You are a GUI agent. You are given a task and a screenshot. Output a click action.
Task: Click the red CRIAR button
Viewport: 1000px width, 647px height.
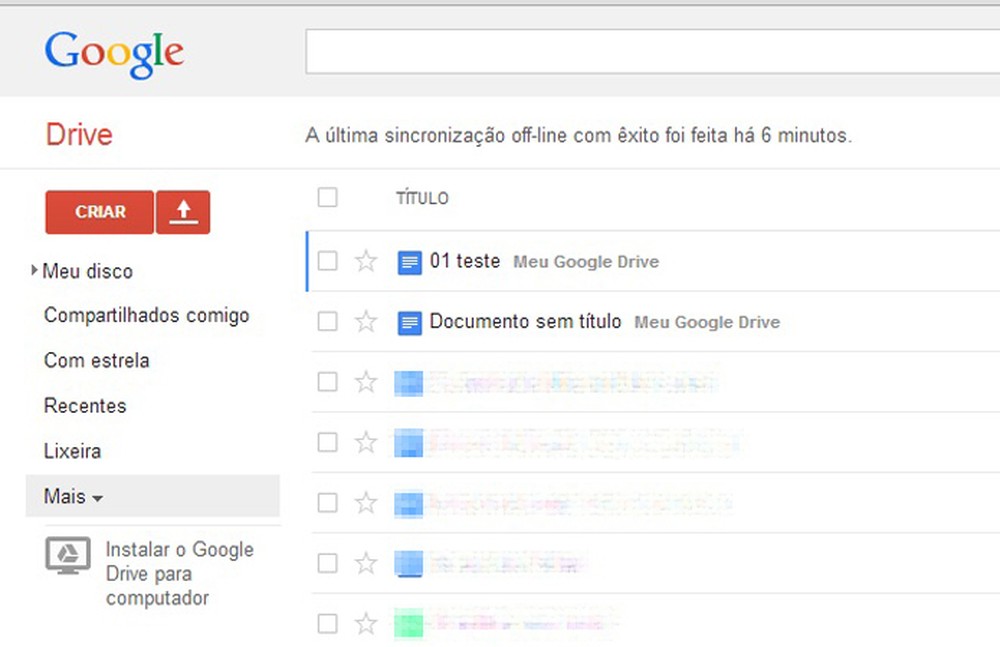tap(98, 212)
